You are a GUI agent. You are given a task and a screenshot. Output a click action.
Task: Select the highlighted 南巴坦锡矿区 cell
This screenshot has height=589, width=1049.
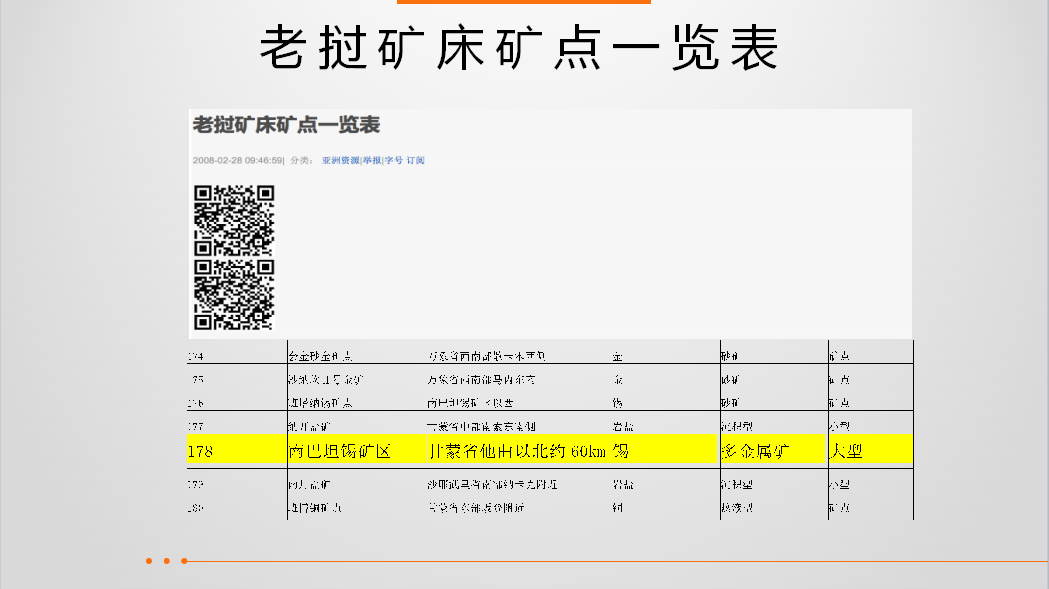[340, 452]
